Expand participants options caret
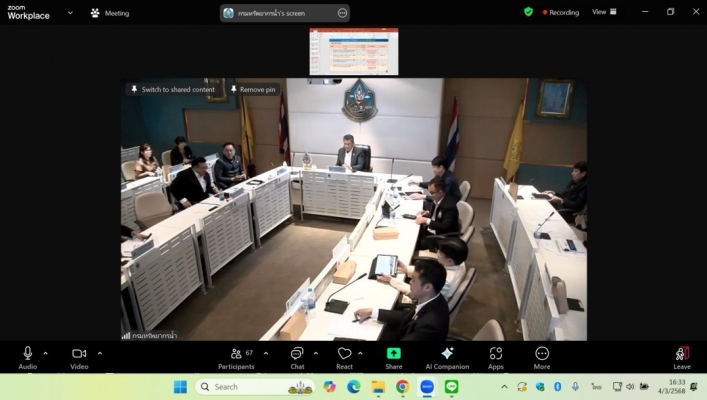The height and width of the screenshot is (400, 707). [x=264, y=353]
